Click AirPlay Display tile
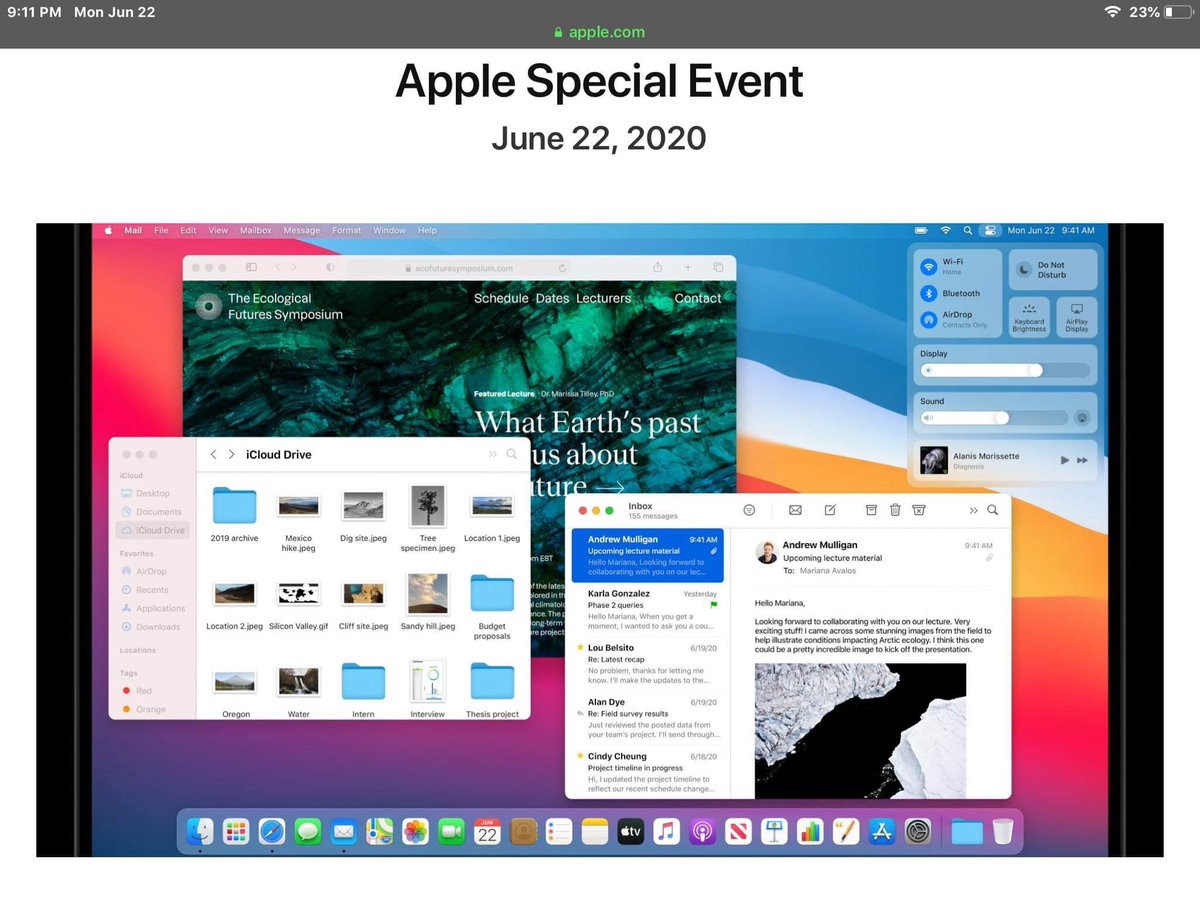Viewport: 1200px width, 900px height. (1077, 317)
